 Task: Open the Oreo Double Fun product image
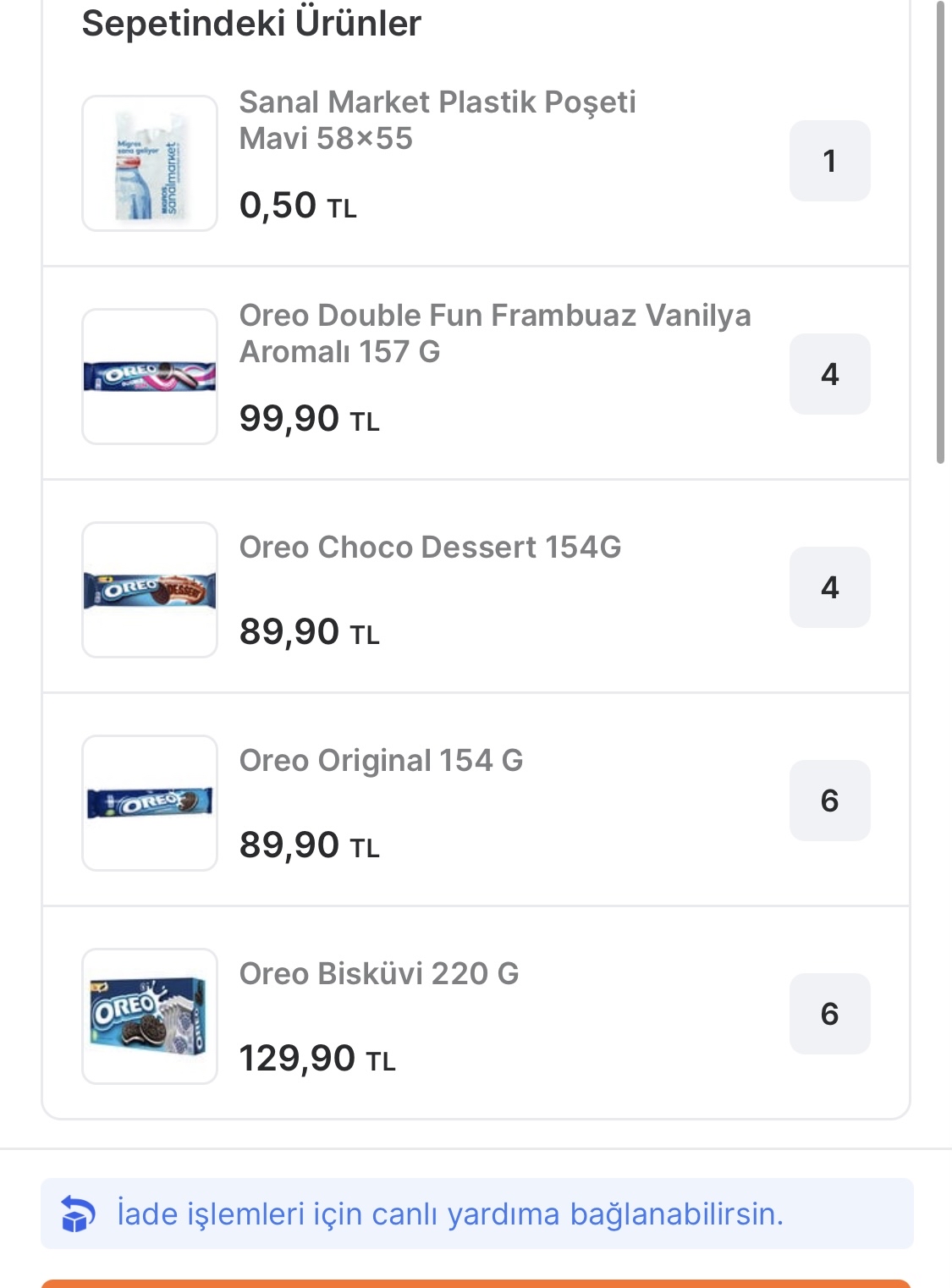coord(150,377)
